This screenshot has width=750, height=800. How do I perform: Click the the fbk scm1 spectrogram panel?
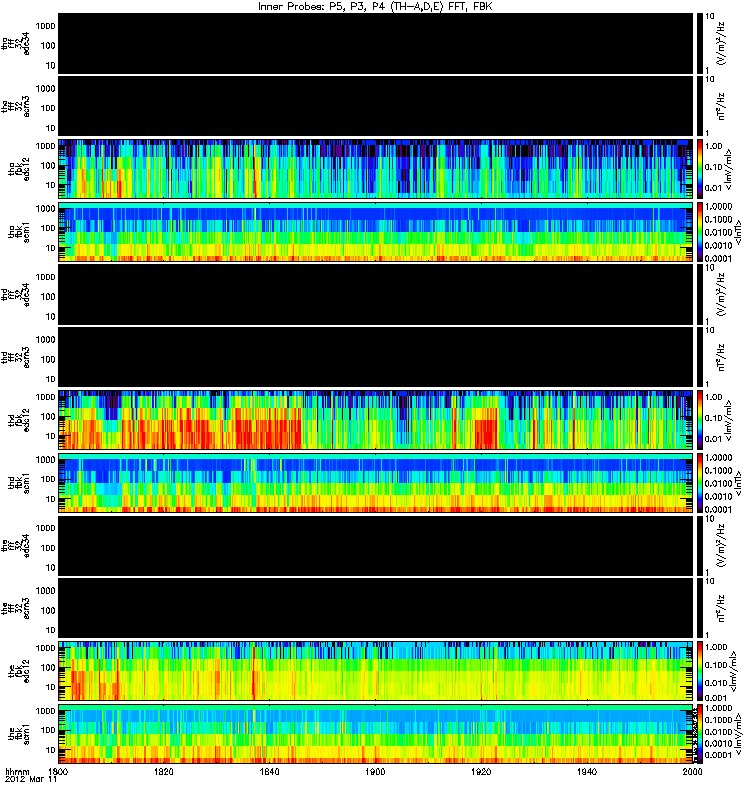click(x=376, y=734)
